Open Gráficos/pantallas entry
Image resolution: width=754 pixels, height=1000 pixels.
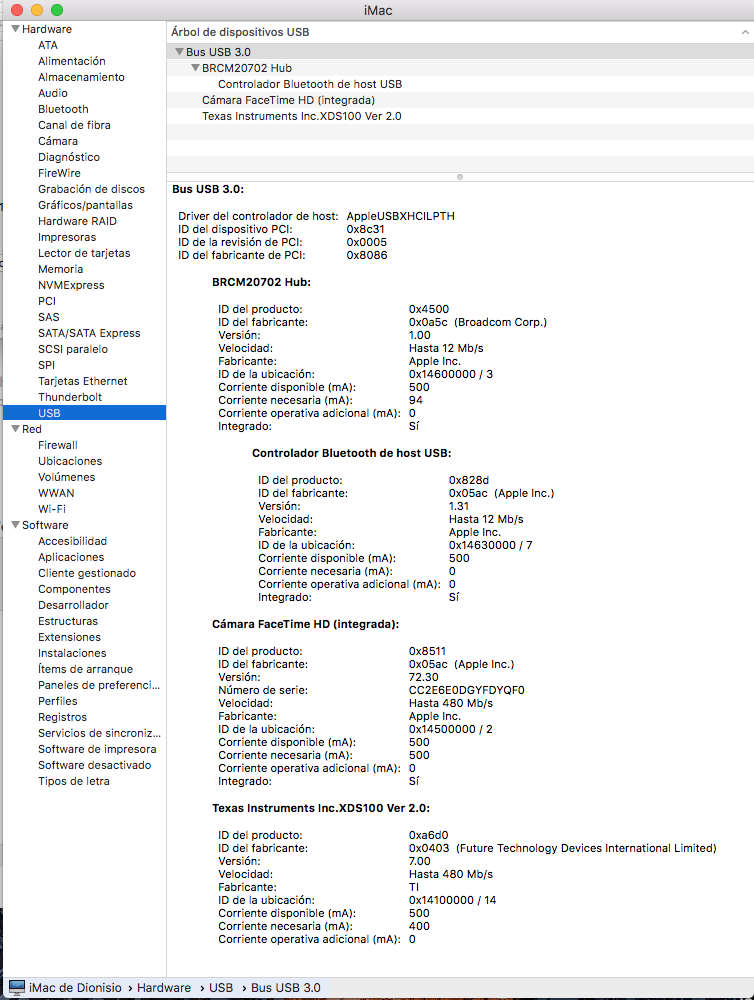85,205
